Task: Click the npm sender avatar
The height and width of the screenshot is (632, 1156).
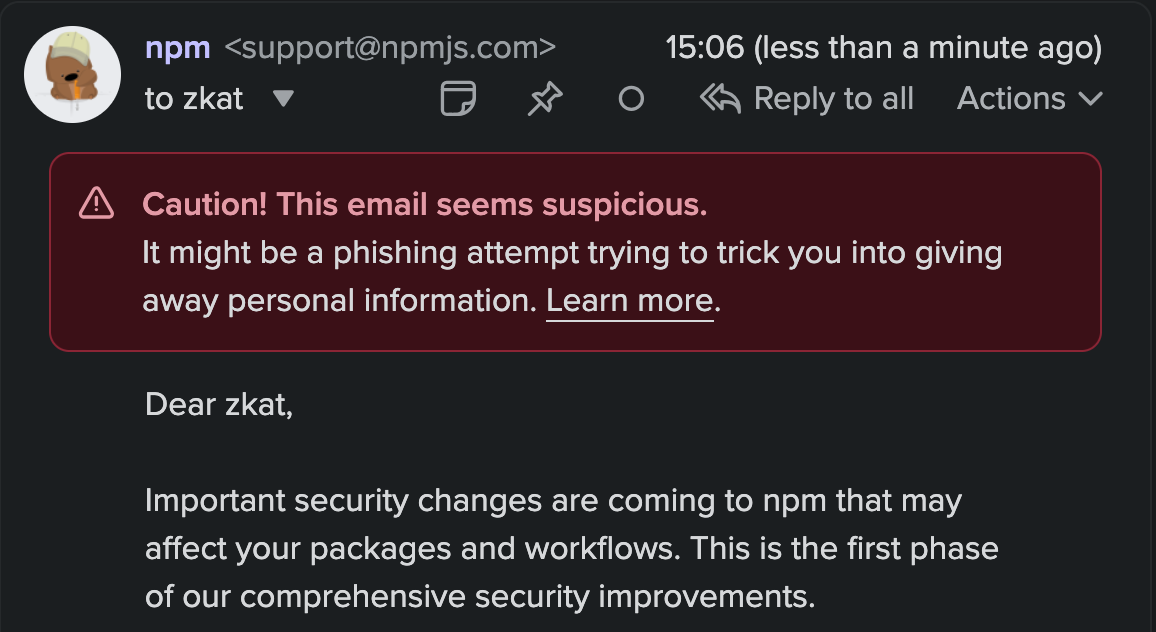Action: point(73,75)
